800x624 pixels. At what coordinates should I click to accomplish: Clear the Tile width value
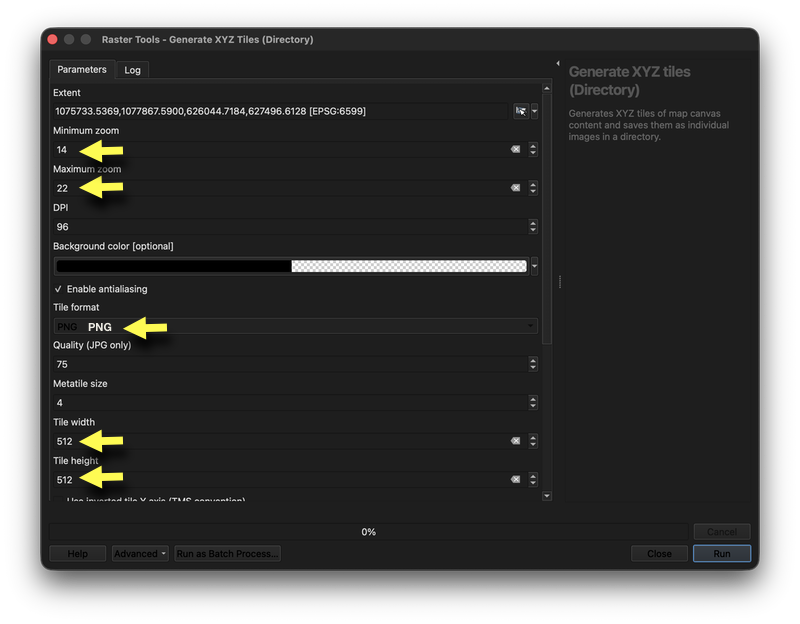coord(516,441)
